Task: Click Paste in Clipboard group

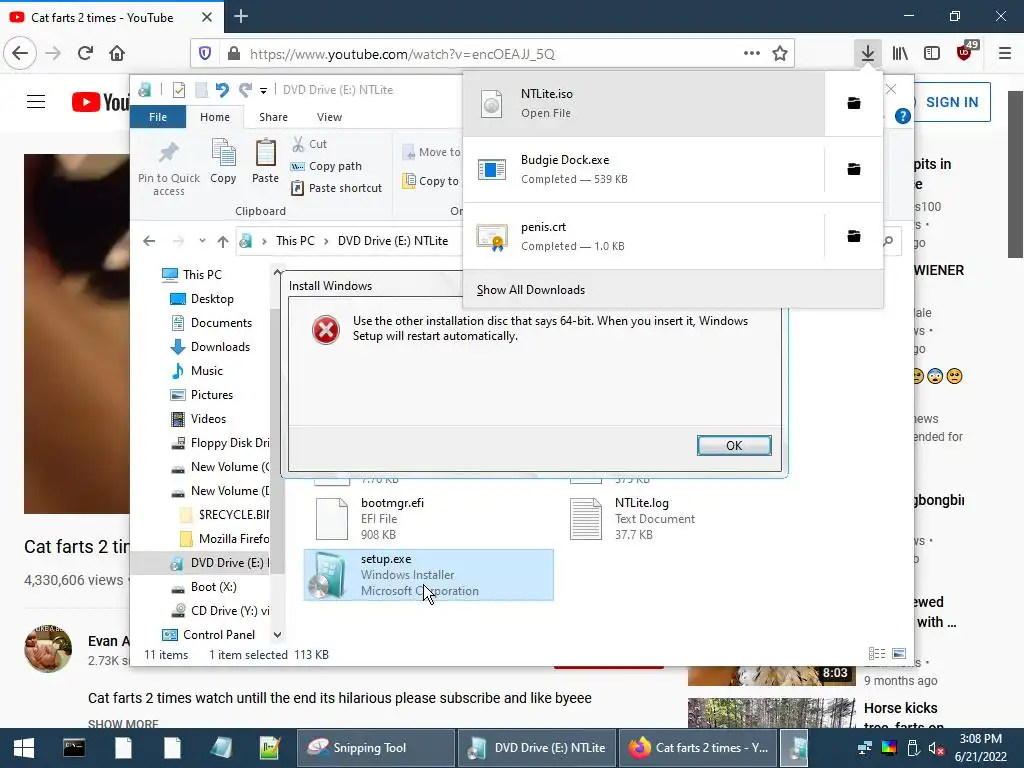Action: pyautogui.click(x=265, y=161)
